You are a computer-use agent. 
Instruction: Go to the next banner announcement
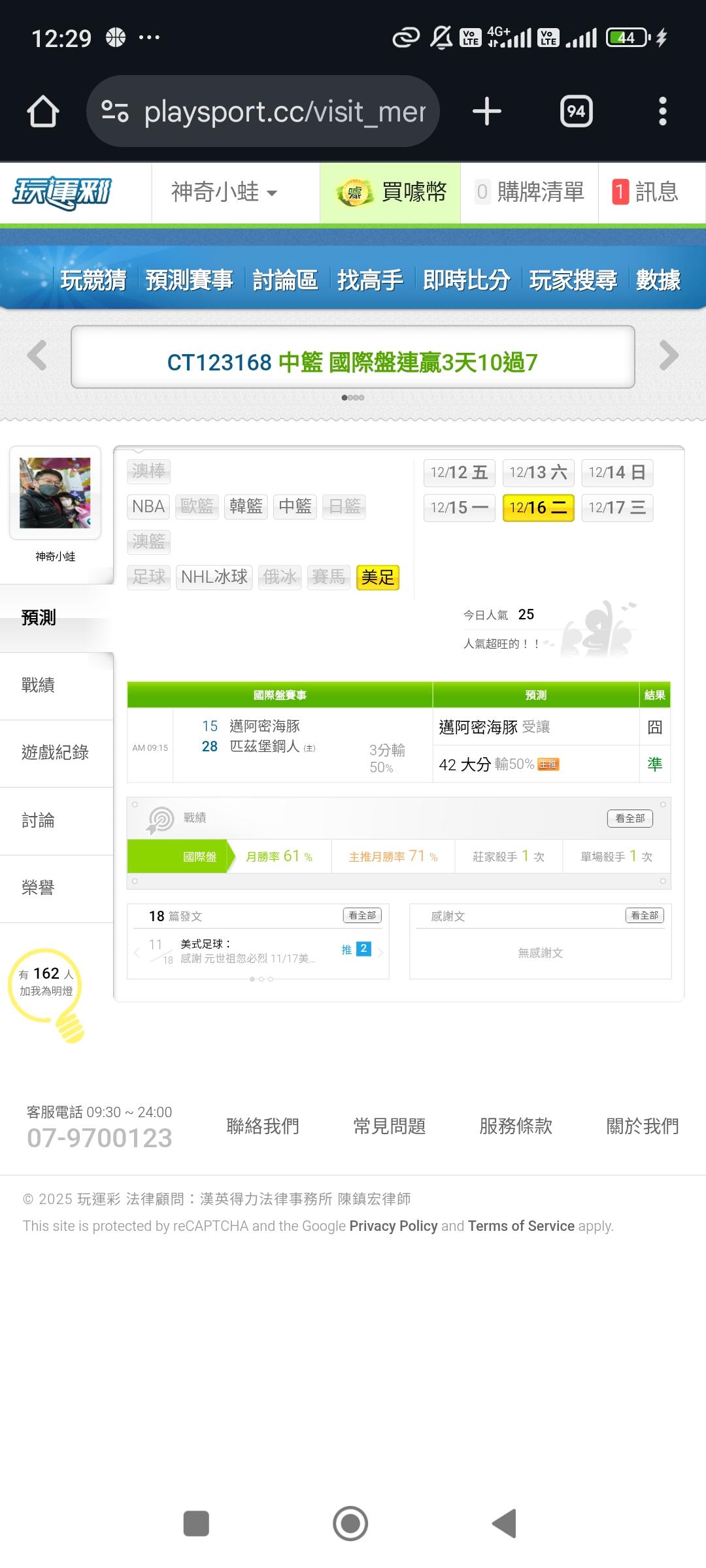[x=669, y=356]
